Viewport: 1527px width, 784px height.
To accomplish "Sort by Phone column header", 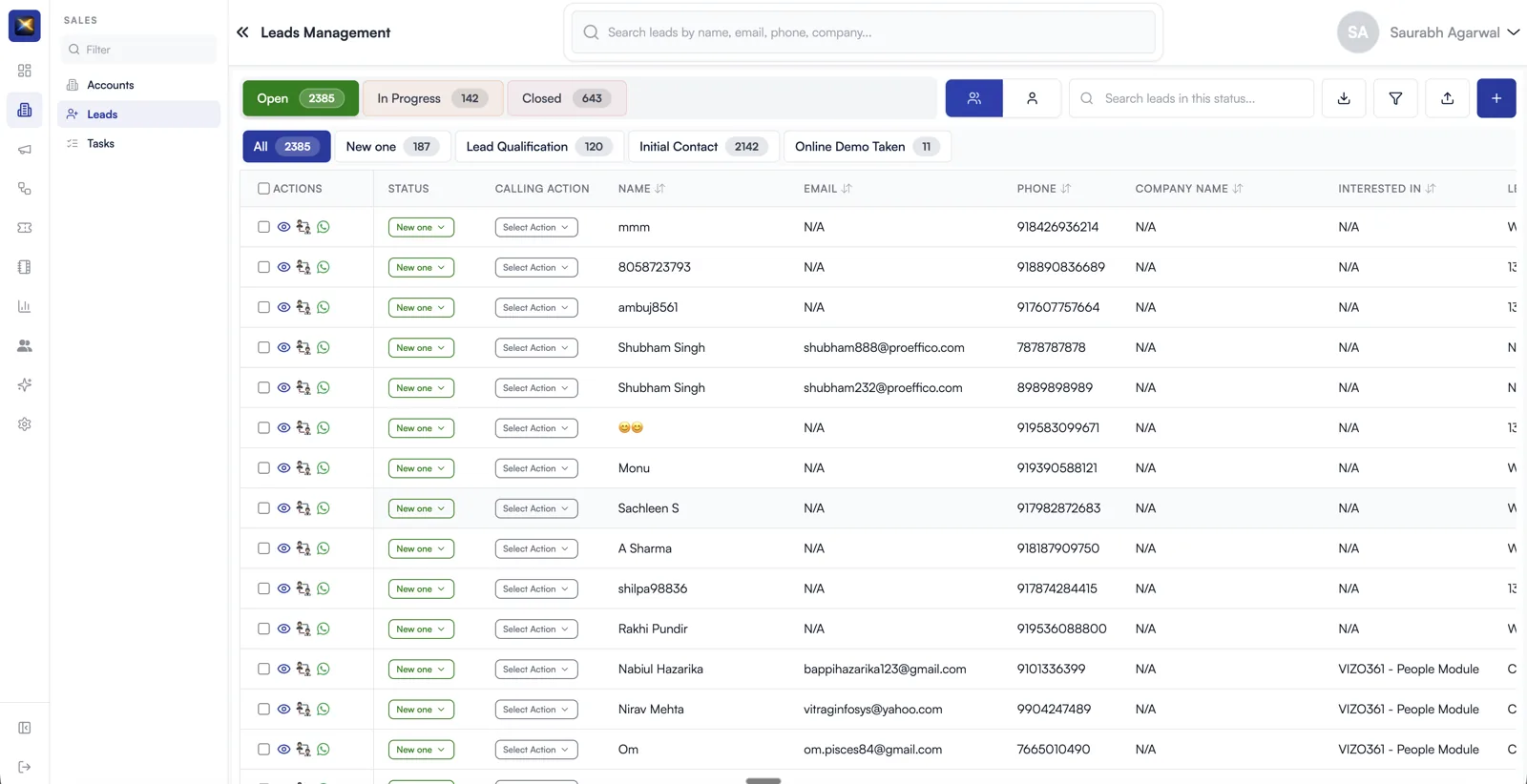I will (x=1044, y=189).
